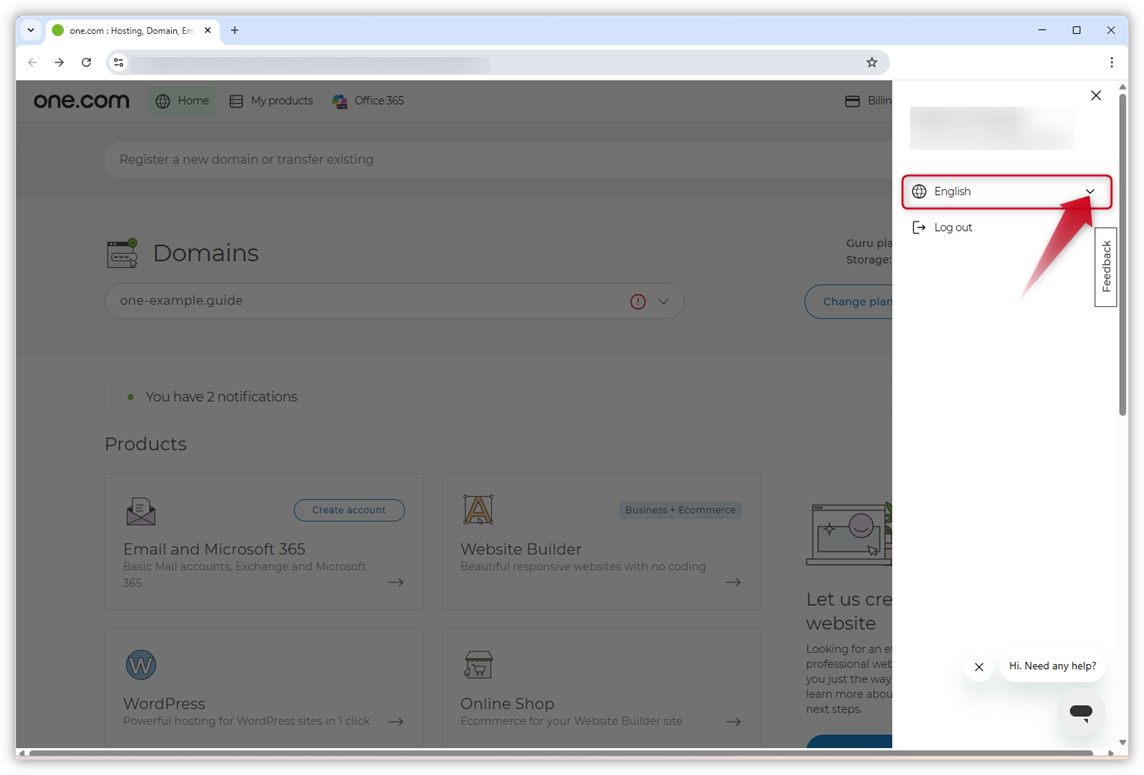Click the Create account button
The width and height of the screenshot is (1144, 775).
tap(349, 510)
